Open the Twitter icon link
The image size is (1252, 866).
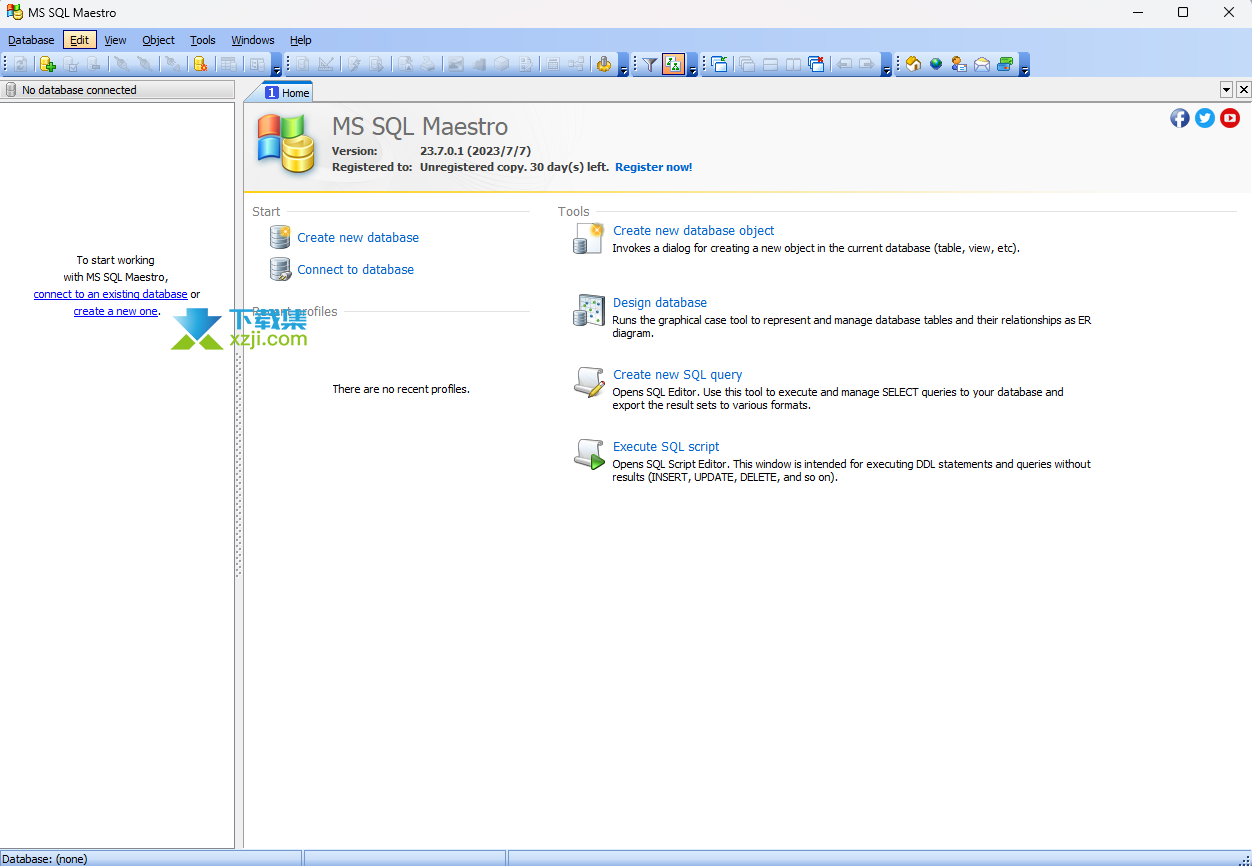1205,118
